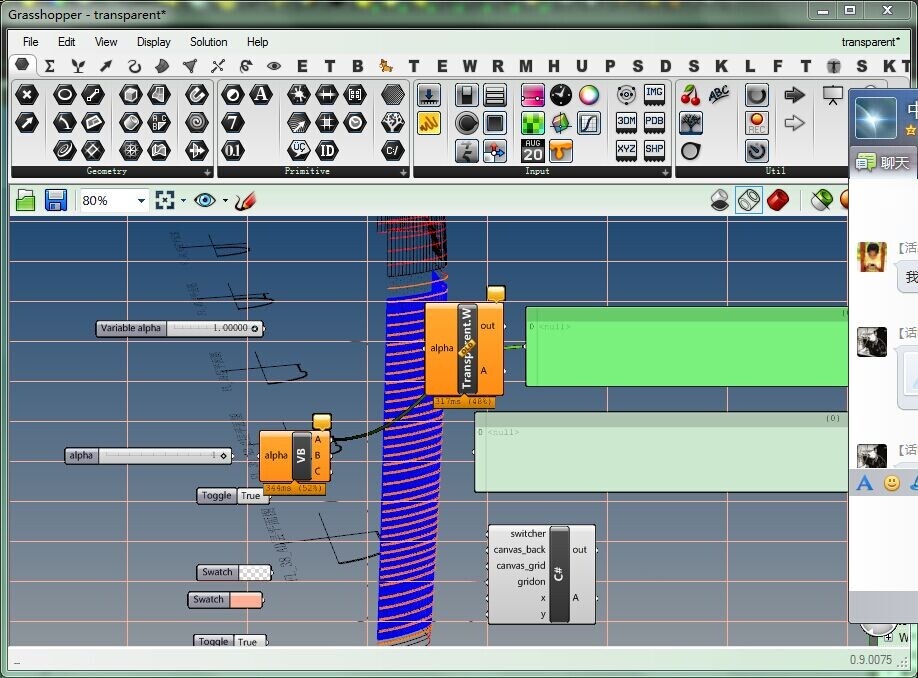Switch to the W component tab
The height and width of the screenshot is (678, 918).
(470, 66)
